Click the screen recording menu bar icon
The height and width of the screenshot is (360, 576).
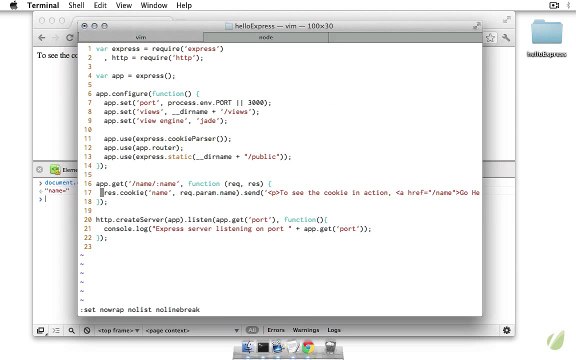point(554,5)
